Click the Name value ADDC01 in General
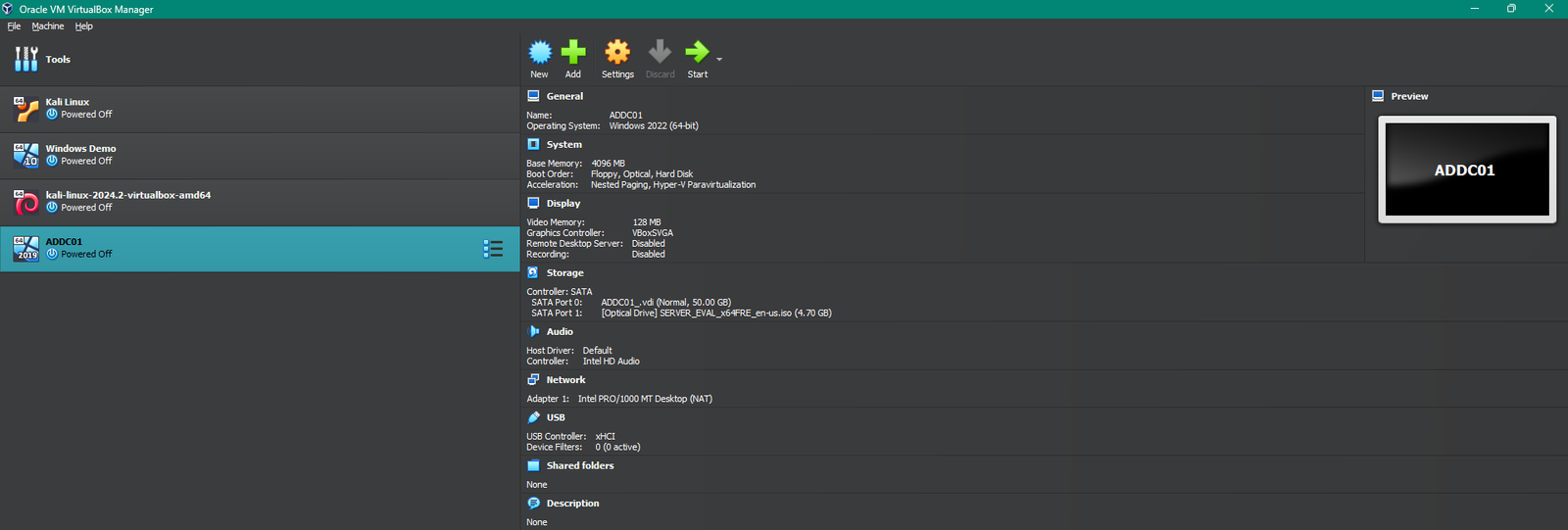 tap(625, 116)
